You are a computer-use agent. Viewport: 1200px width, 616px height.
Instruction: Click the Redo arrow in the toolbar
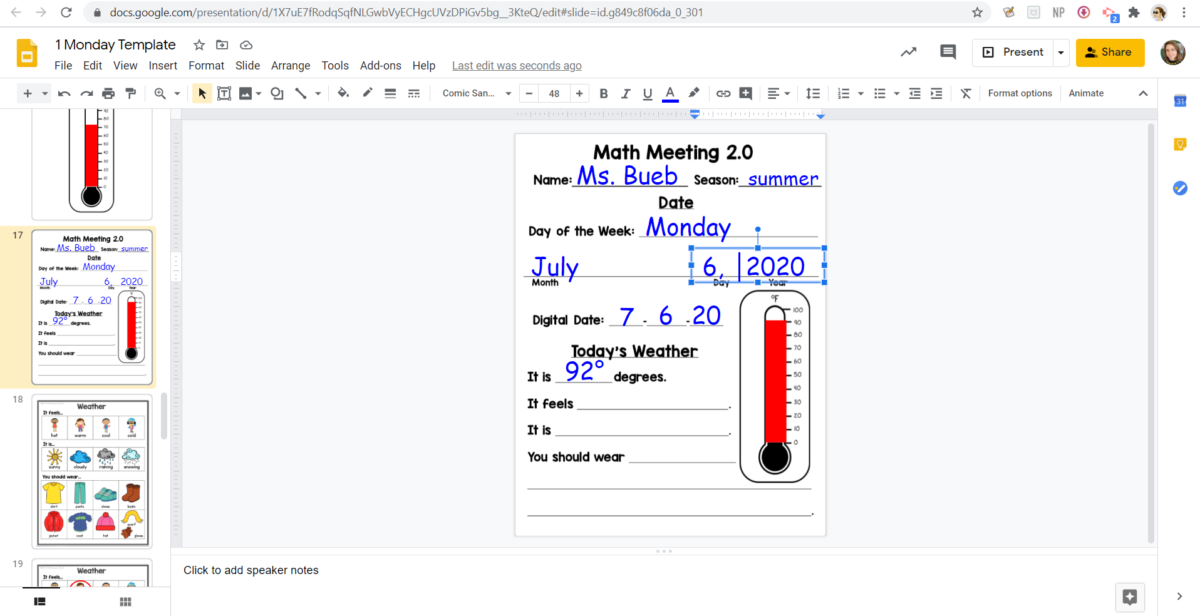[x=86, y=93]
